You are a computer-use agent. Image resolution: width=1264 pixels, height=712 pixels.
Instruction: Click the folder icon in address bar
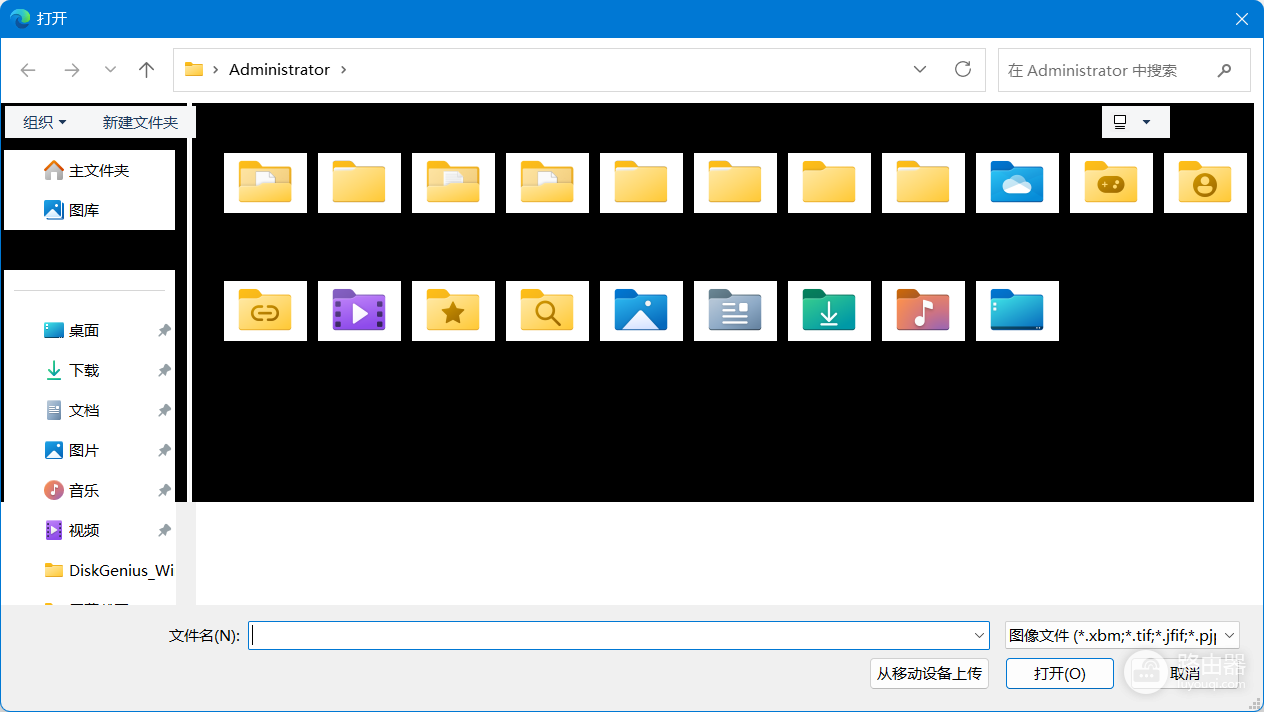pos(194,70)
